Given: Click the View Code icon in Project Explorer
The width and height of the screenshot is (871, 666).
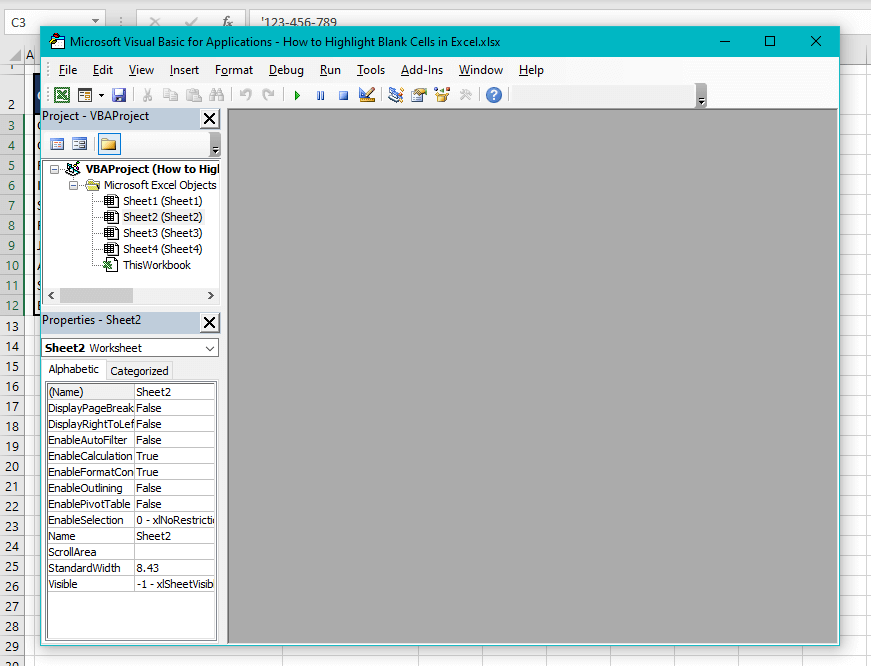Looking at the screenshot, I should 57,143.
